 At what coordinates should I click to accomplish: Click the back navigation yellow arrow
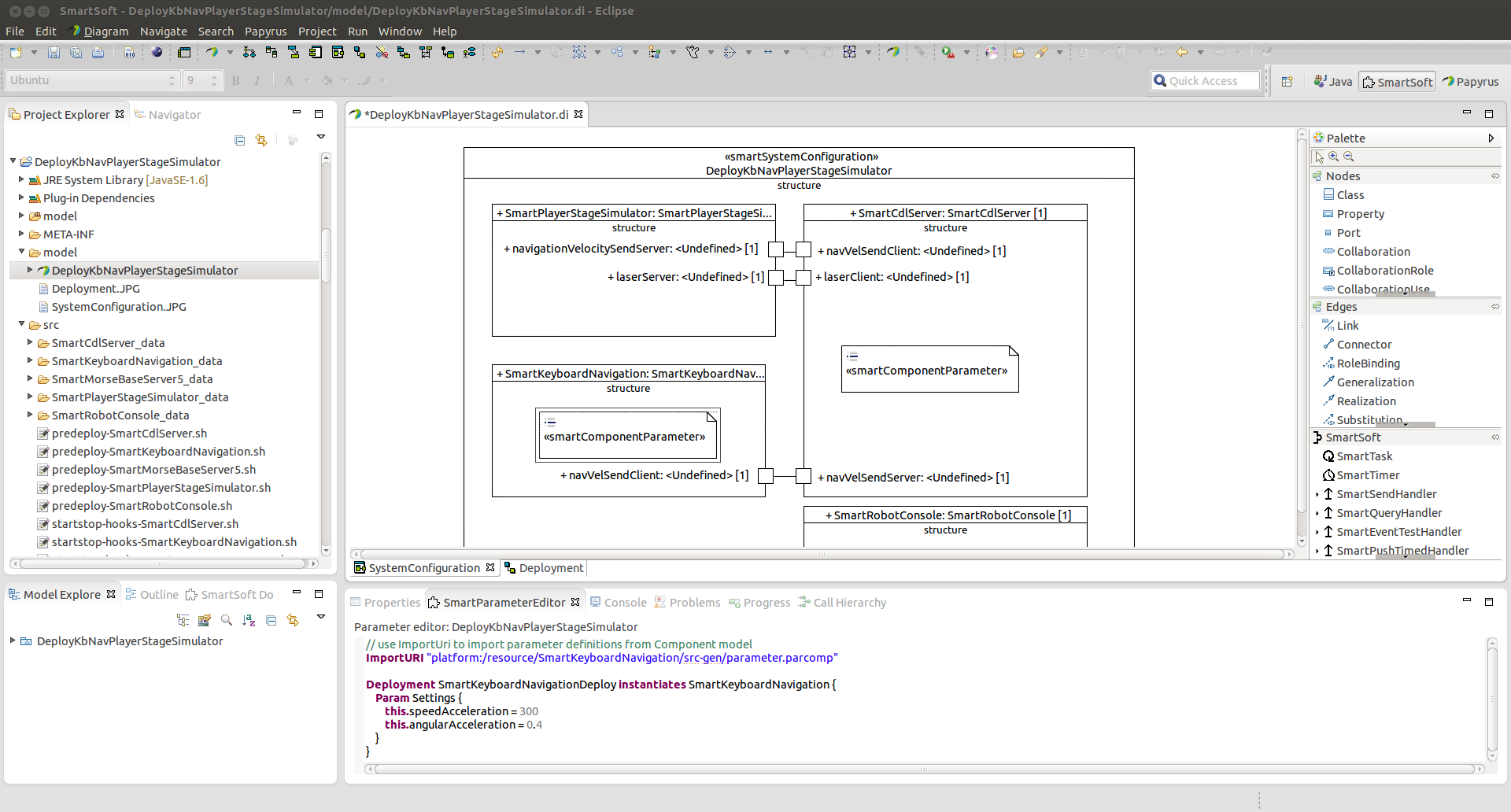click(x=1182, y=52)
